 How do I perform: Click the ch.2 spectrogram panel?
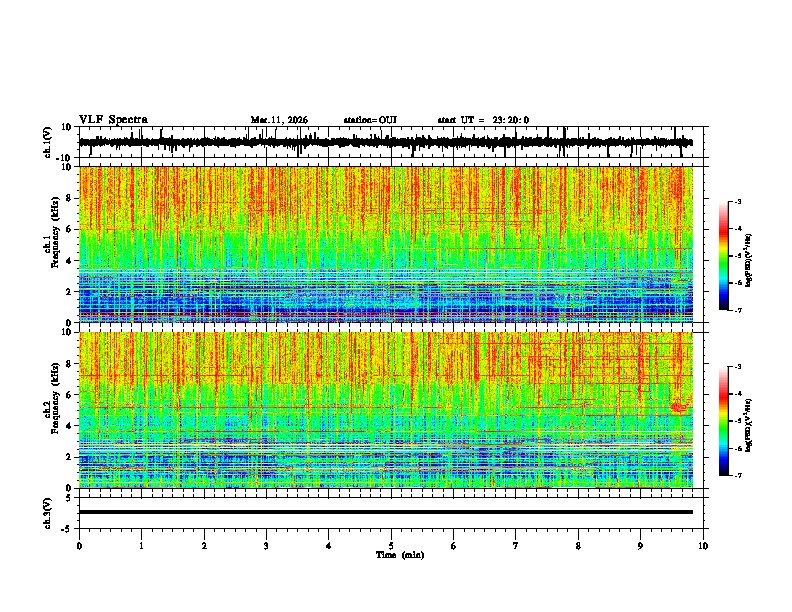coord(385,410)
